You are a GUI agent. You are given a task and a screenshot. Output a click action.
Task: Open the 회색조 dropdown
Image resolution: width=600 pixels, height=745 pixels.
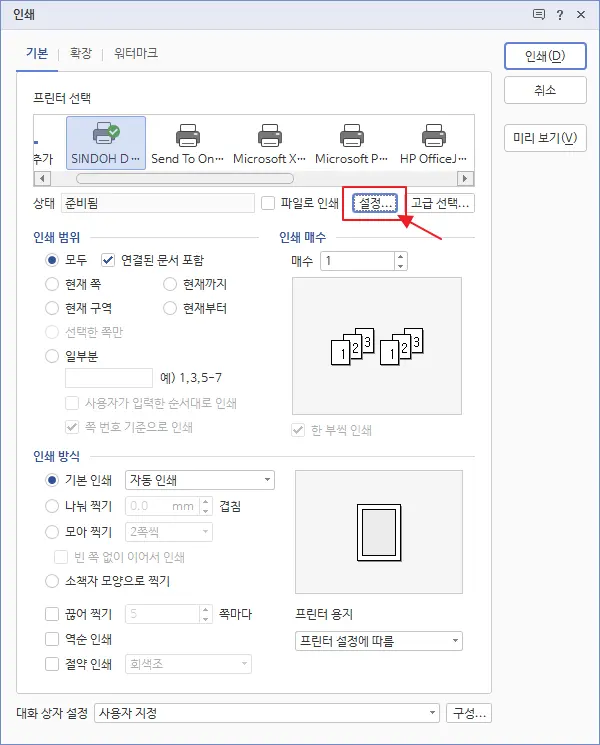(188, 664)
